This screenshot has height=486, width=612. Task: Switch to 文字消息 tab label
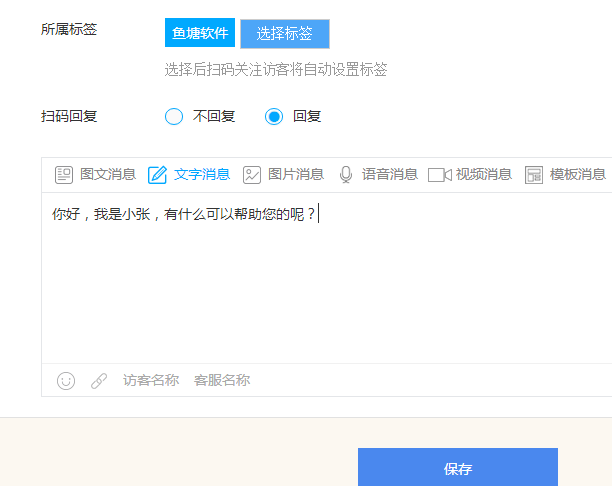(x=202, y=174)
